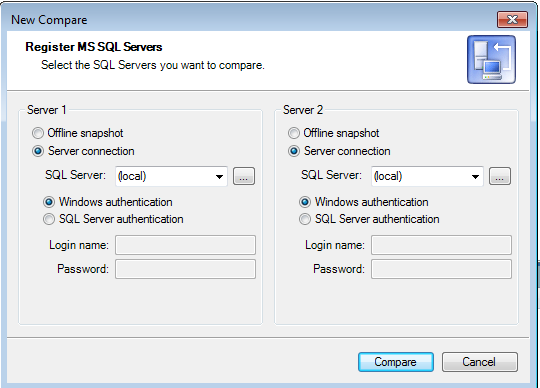Click Server 2 Login name field
Screen dimensions: 540x388
pyautogui.click(x=441, y=245)
